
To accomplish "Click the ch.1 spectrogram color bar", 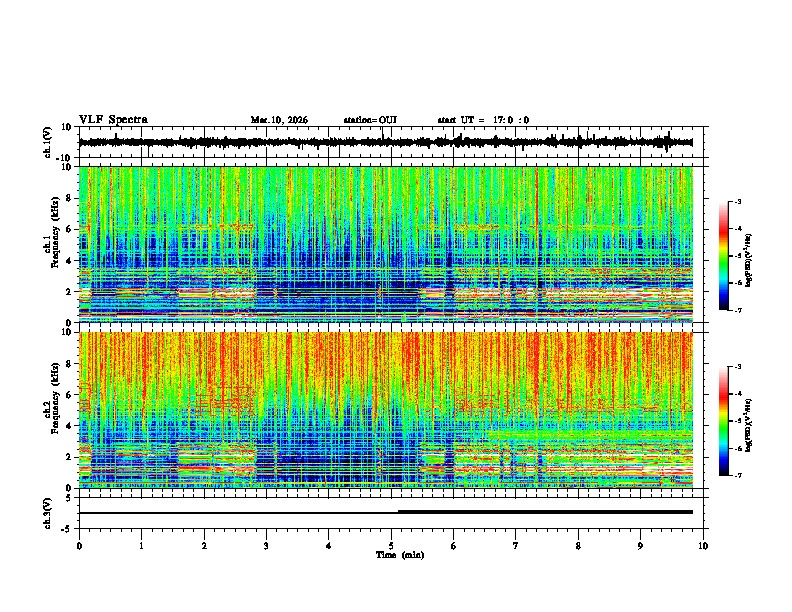I will click(x=723, y=256).
